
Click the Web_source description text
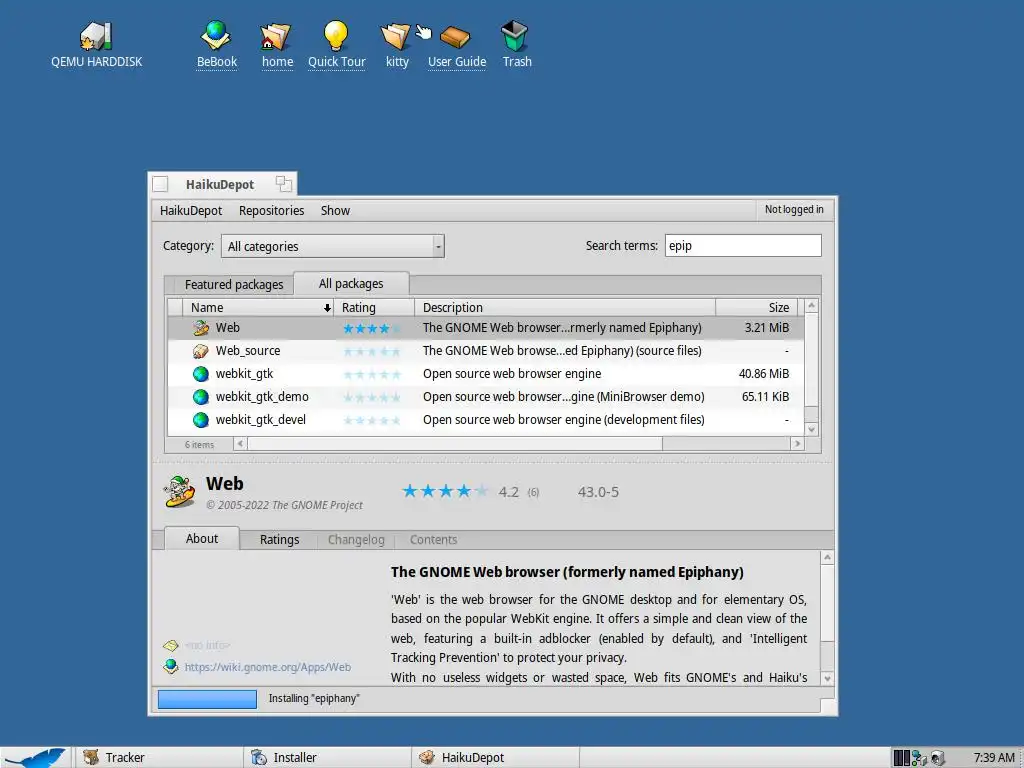(562, 351)
